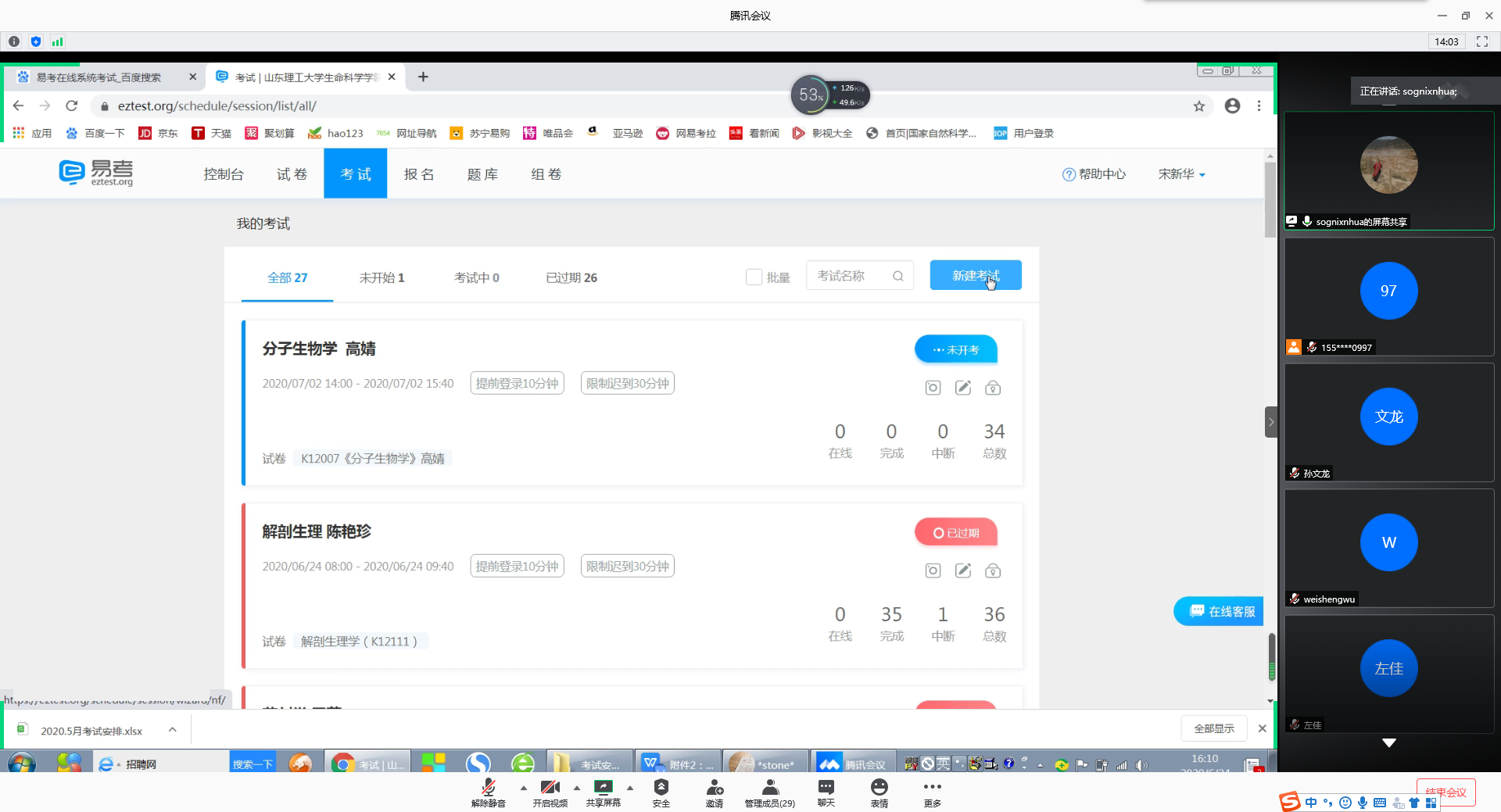Toggle microphone with 解除静音
This screenshot has width=1501, height=812.
pos(488,788)
